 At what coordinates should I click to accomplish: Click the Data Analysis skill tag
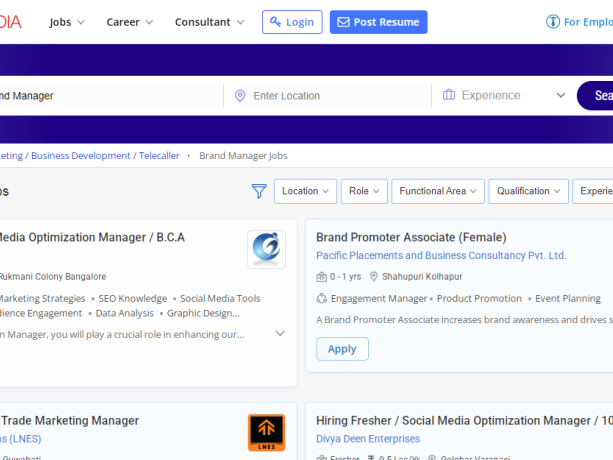pos(125,313)
